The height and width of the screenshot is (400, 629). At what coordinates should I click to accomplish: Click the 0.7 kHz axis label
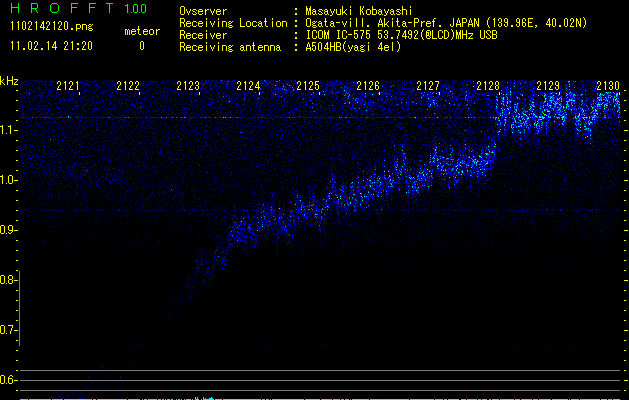9,330
